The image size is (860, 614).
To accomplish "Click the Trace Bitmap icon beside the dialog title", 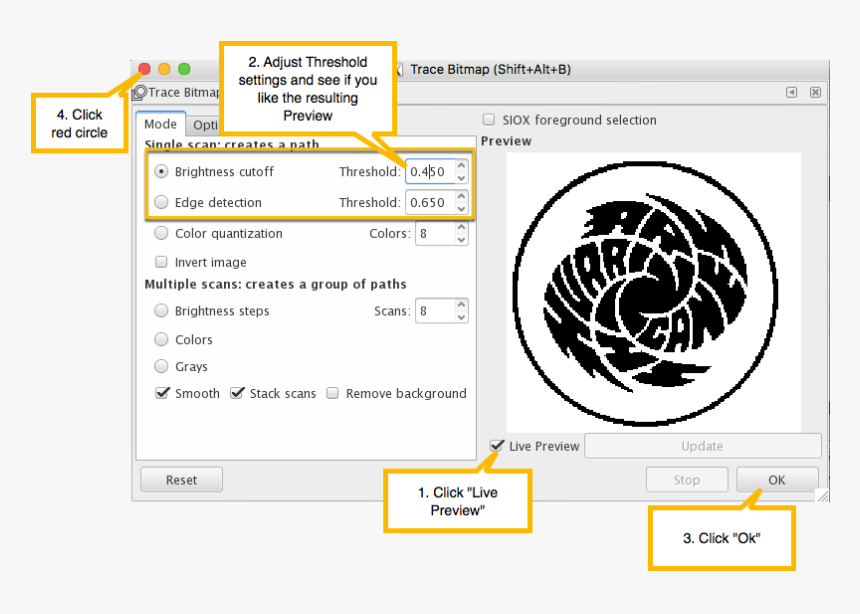I will pos(140,92).
